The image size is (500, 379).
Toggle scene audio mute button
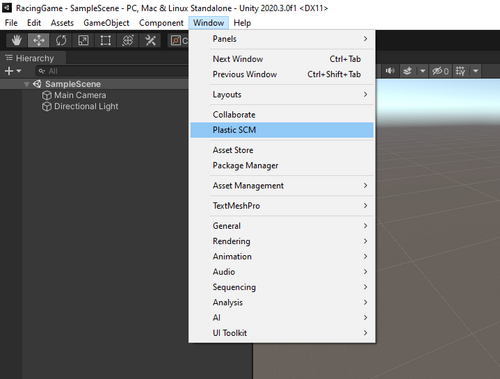point(390,71)
